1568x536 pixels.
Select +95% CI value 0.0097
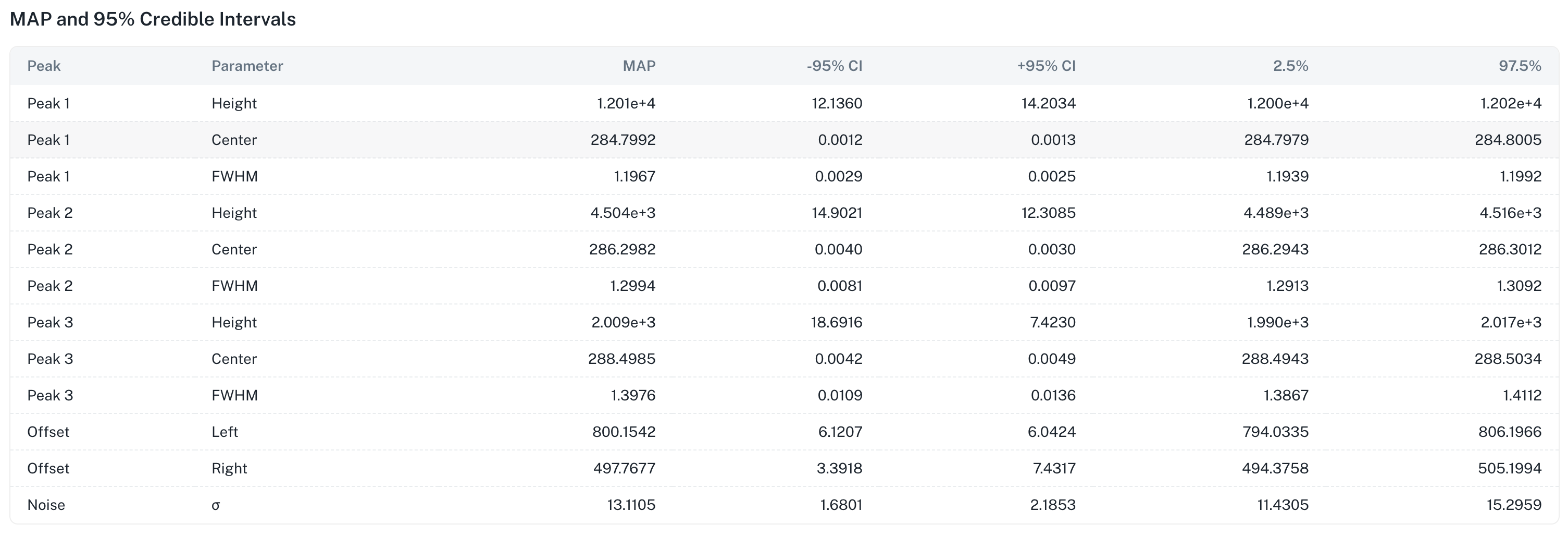[1052, 286]
